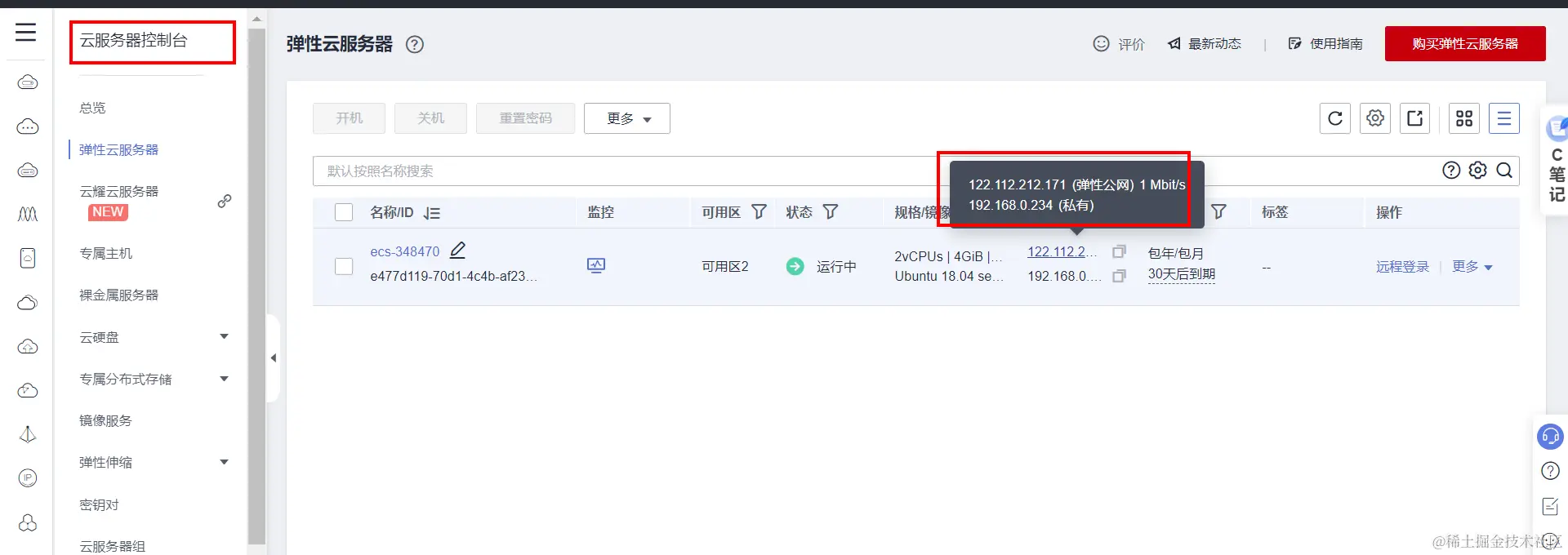Open 总览 in sidebar

click(92, 108)
